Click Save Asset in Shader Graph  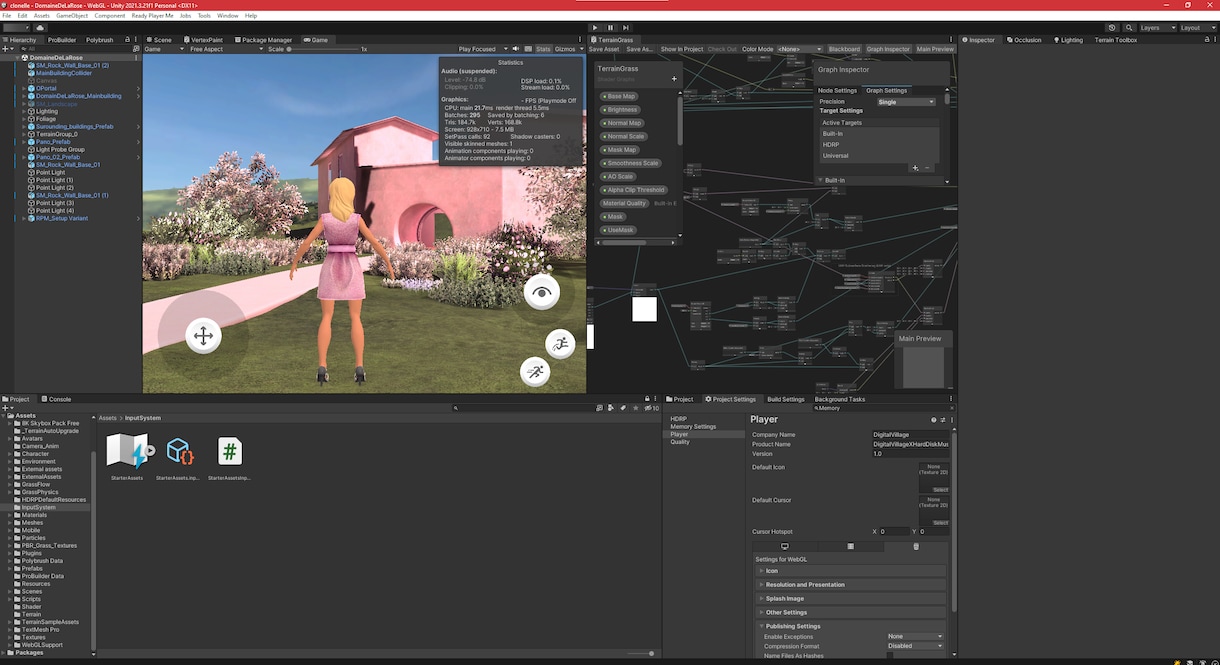(x=604, y=49)
